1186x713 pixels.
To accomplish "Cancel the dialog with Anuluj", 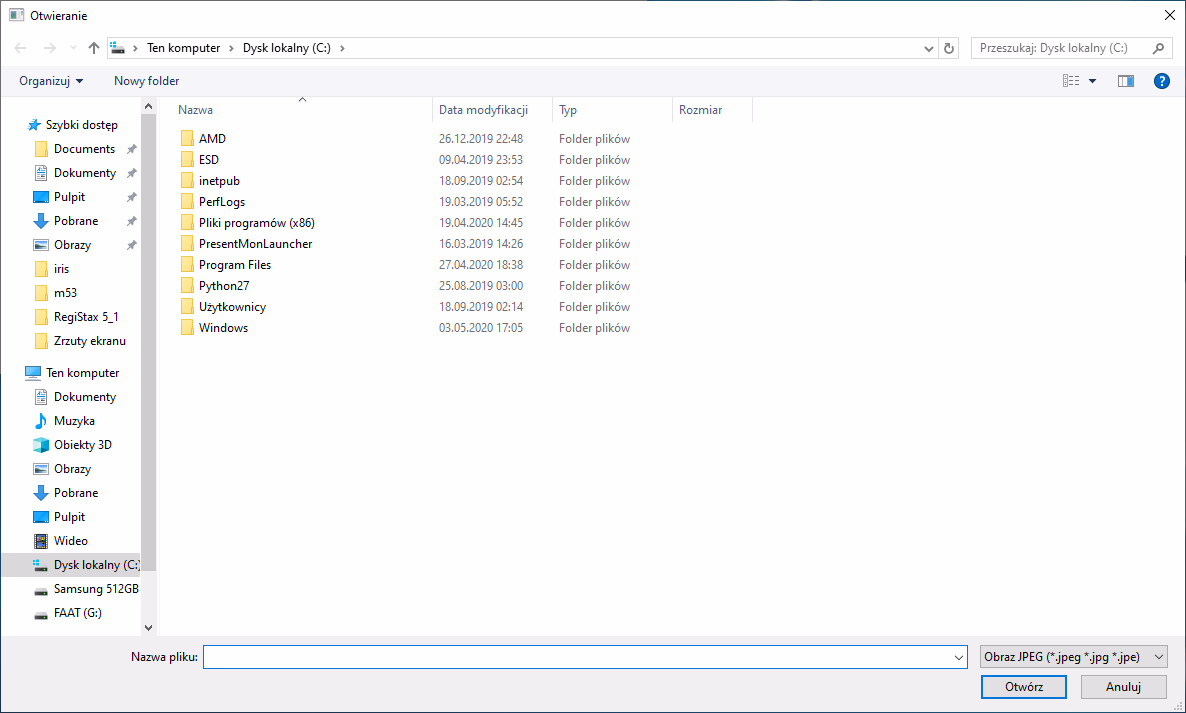I will click(1123, 687).
